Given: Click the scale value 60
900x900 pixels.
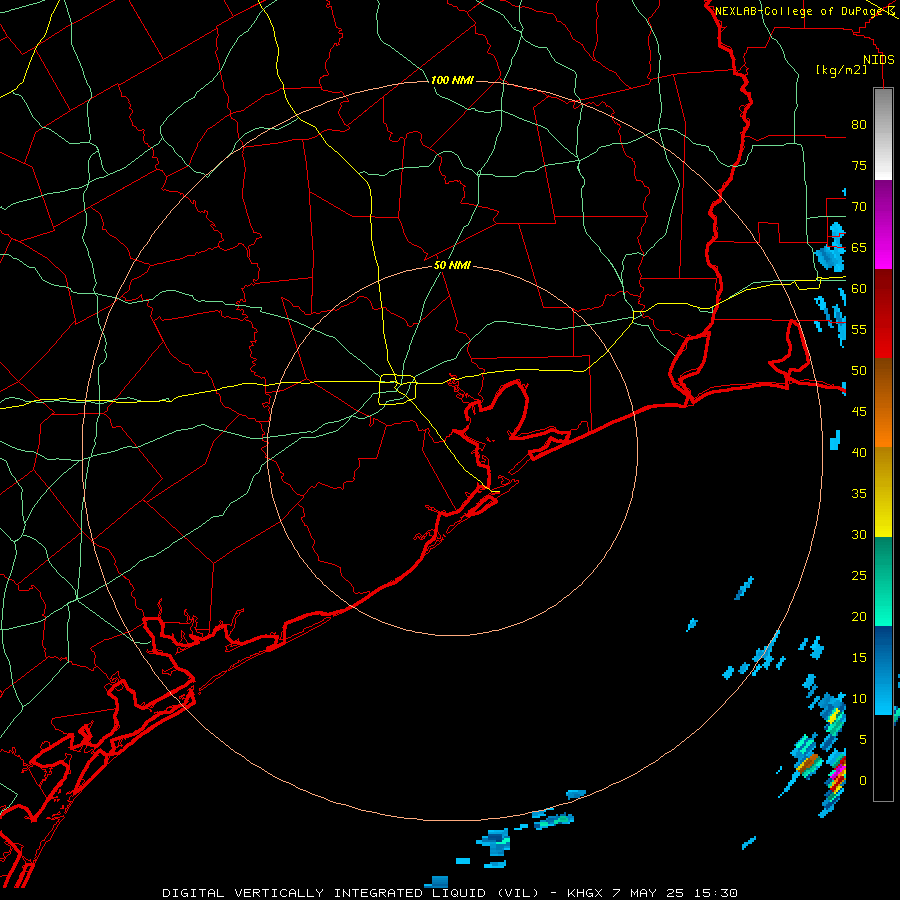Looking at the screenshot, I should 859,288.
